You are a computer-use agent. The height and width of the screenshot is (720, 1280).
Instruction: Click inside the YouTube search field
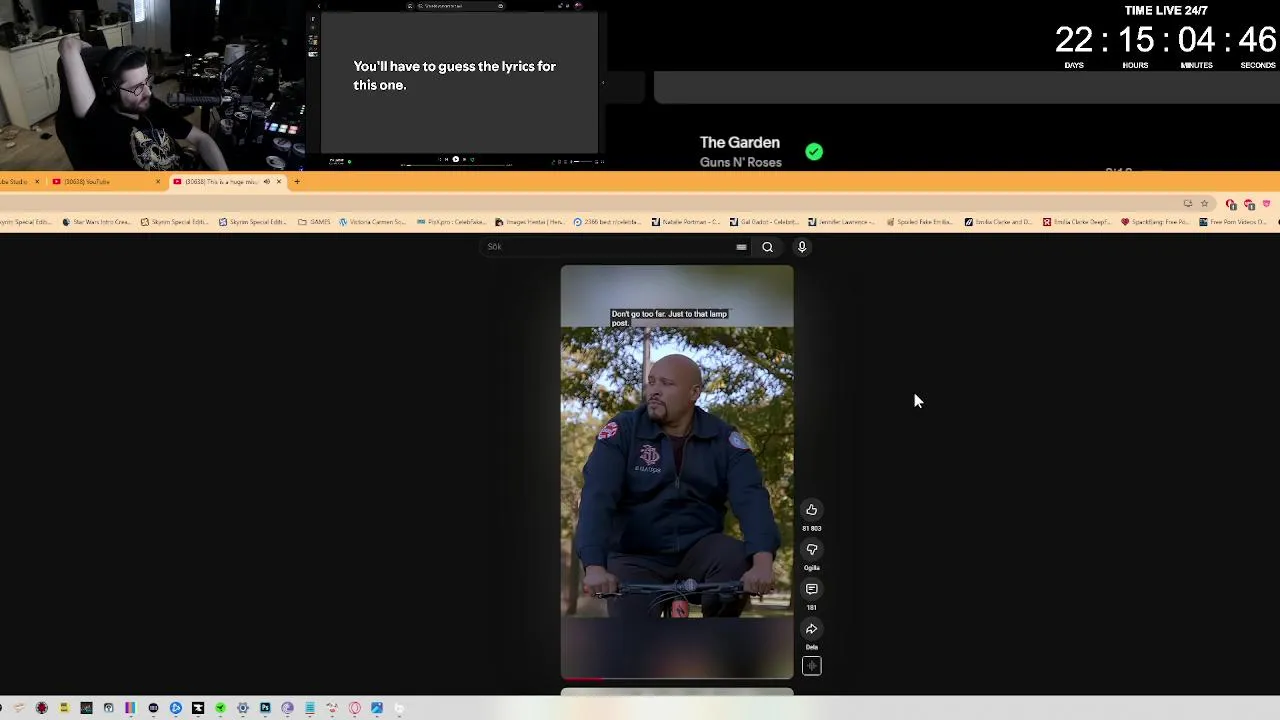click(x=615, y=247)
